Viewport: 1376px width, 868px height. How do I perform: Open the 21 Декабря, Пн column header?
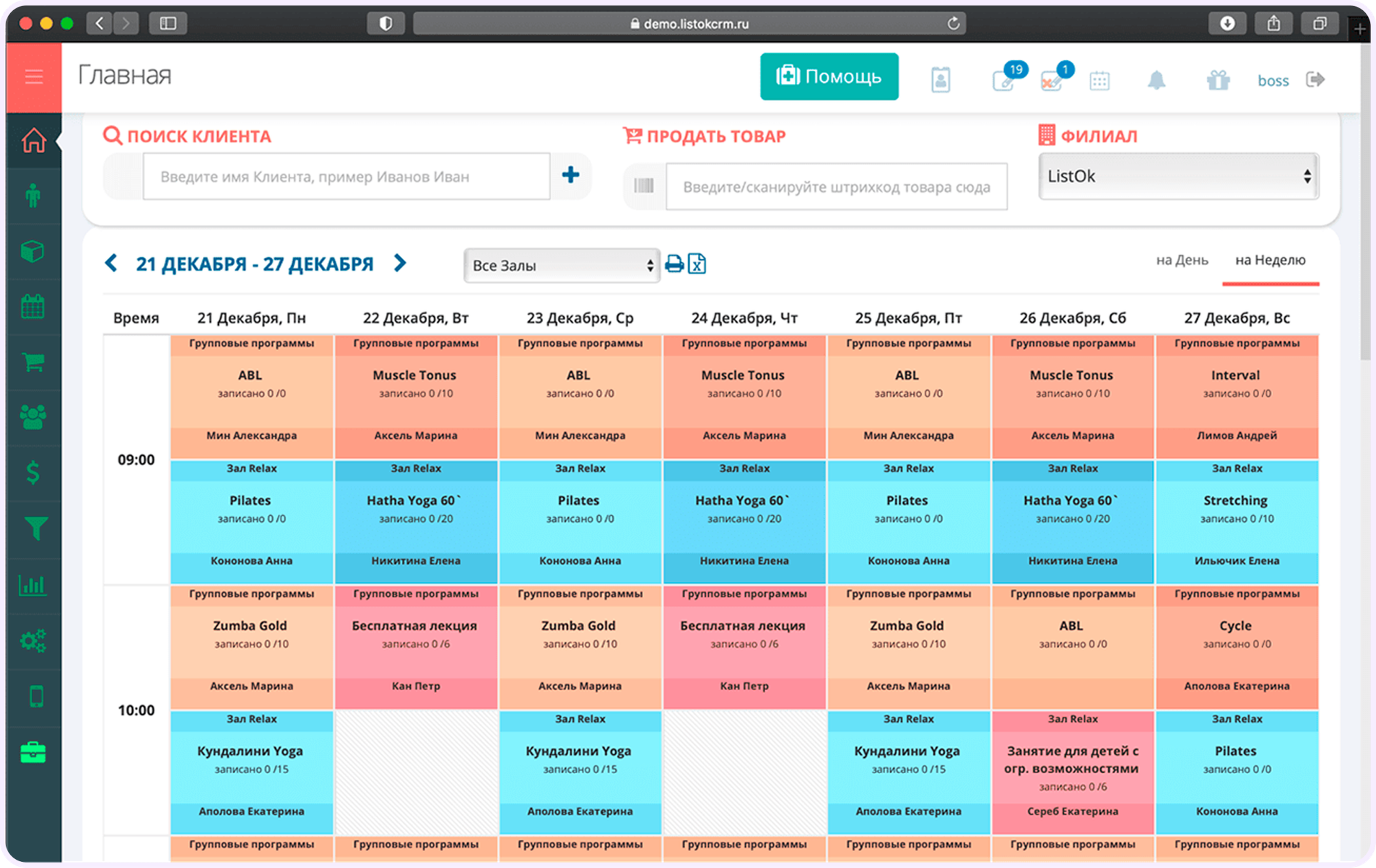(x=252, y=318)
